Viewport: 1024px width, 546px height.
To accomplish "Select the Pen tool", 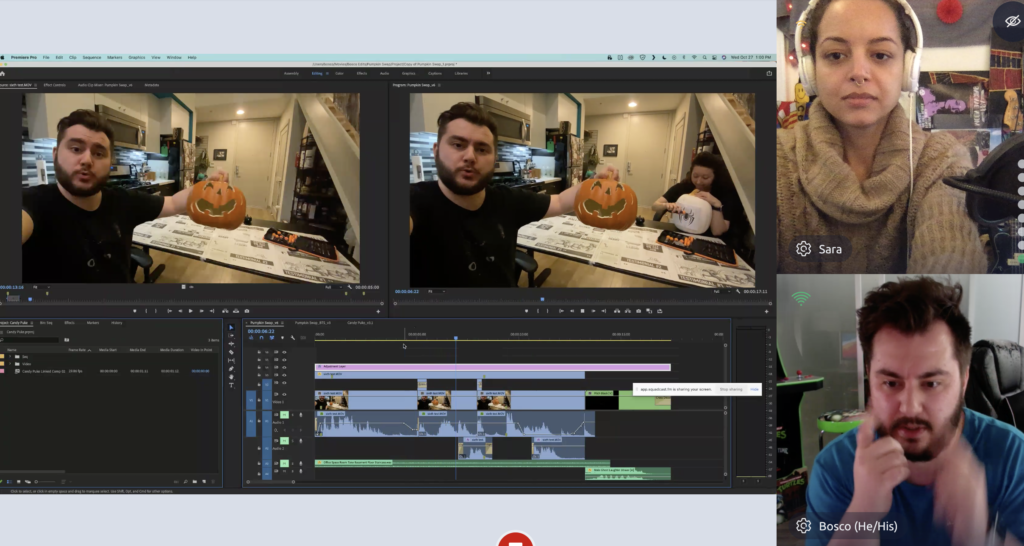I will pyautogui.click(x=231, y=369).
